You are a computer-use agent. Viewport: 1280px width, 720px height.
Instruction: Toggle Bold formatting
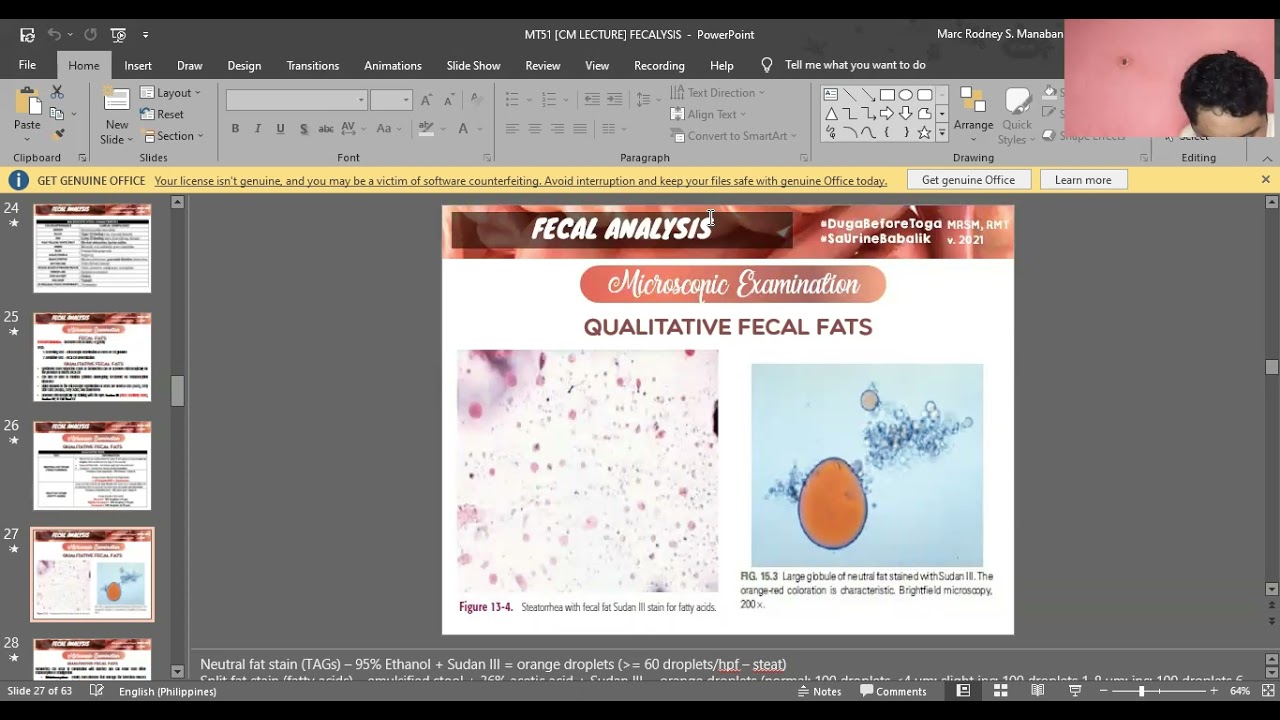235,128
